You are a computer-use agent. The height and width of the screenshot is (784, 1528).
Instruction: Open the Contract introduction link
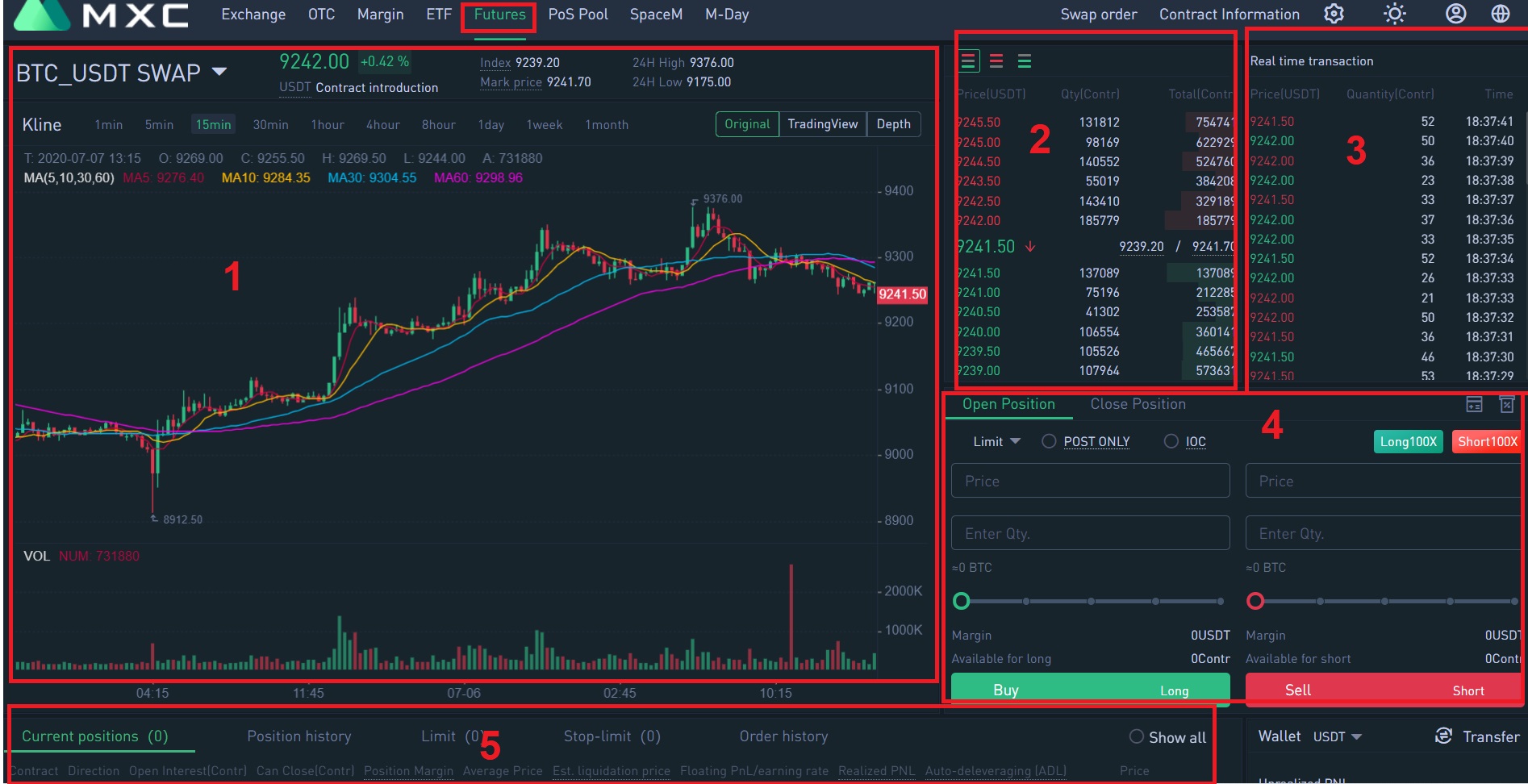click(x=377, y=87)
